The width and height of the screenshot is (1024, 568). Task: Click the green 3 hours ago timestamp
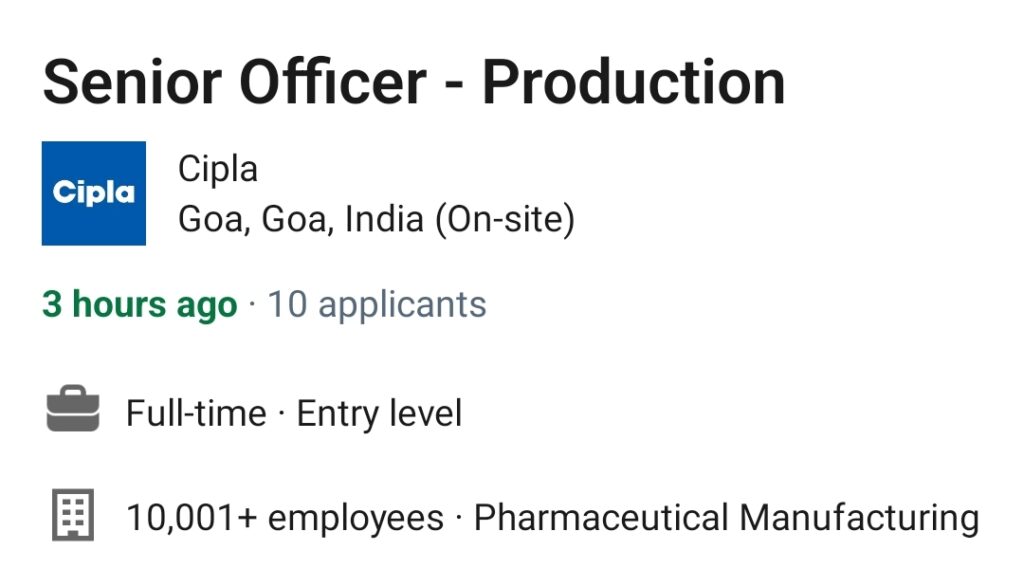tap(140, 305)
